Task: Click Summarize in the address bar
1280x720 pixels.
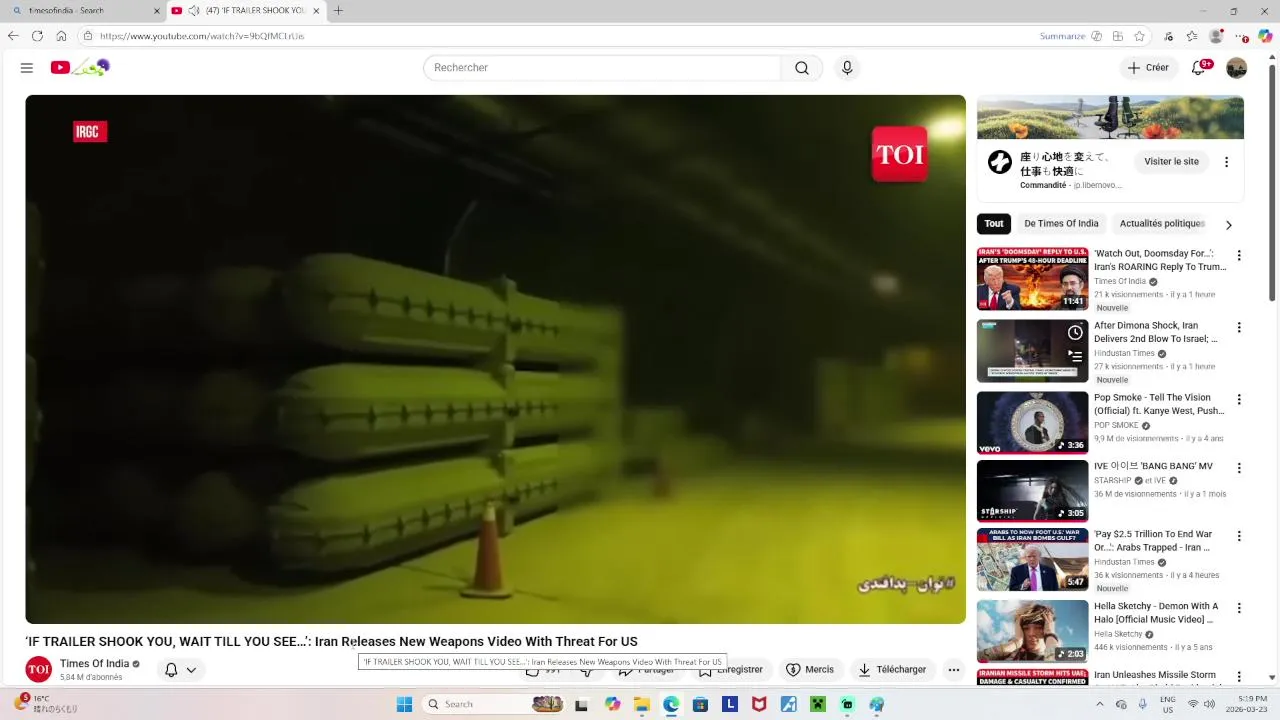Action: point(1062,36)
